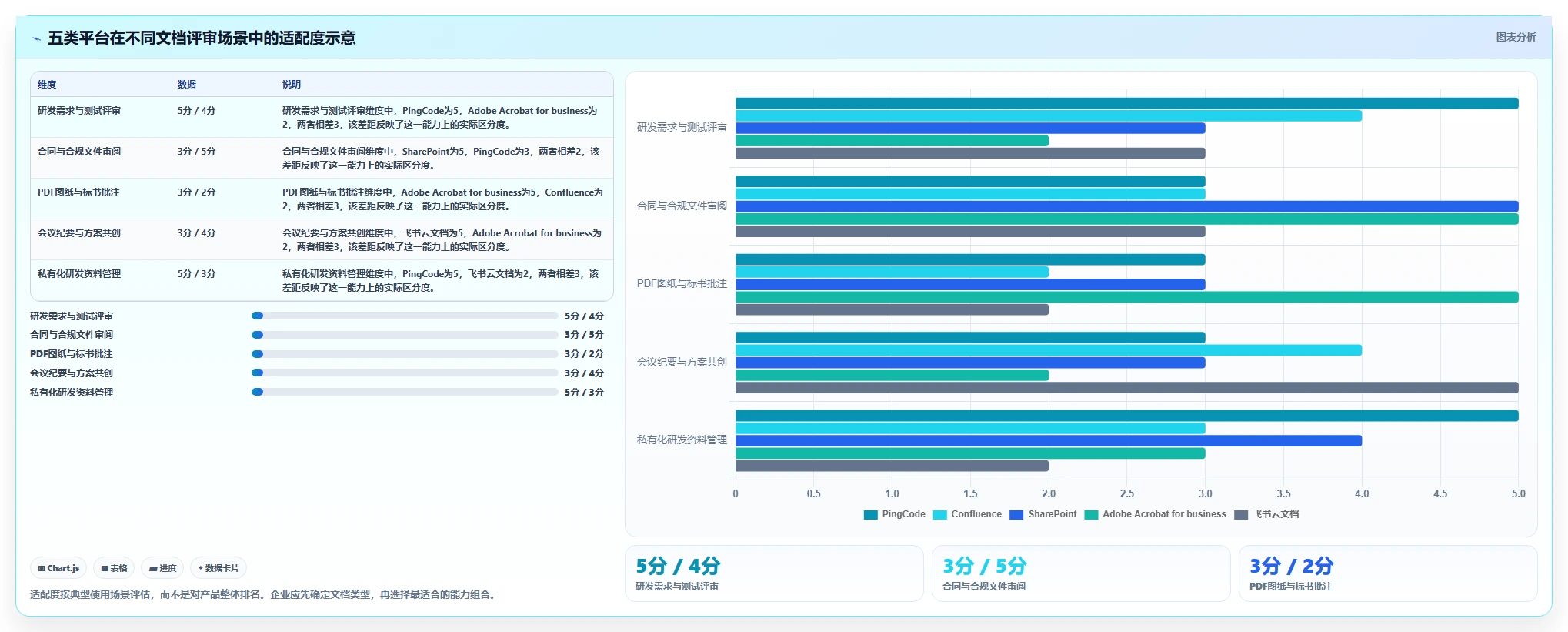The image size is (1568, 632).
Task: Toggle the SharePoint legend swatch
Action: point(1016,515)
